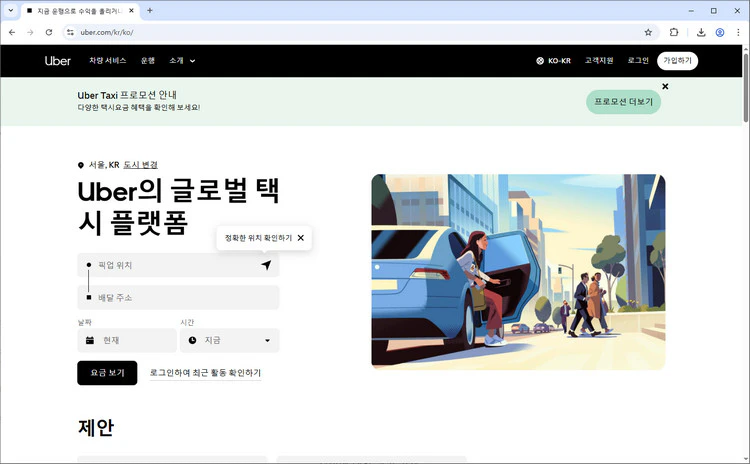Click the 픽업 위치 input field
Image resolution: width=750 pixels, height=464 pixels.
[x=170, y=265]
